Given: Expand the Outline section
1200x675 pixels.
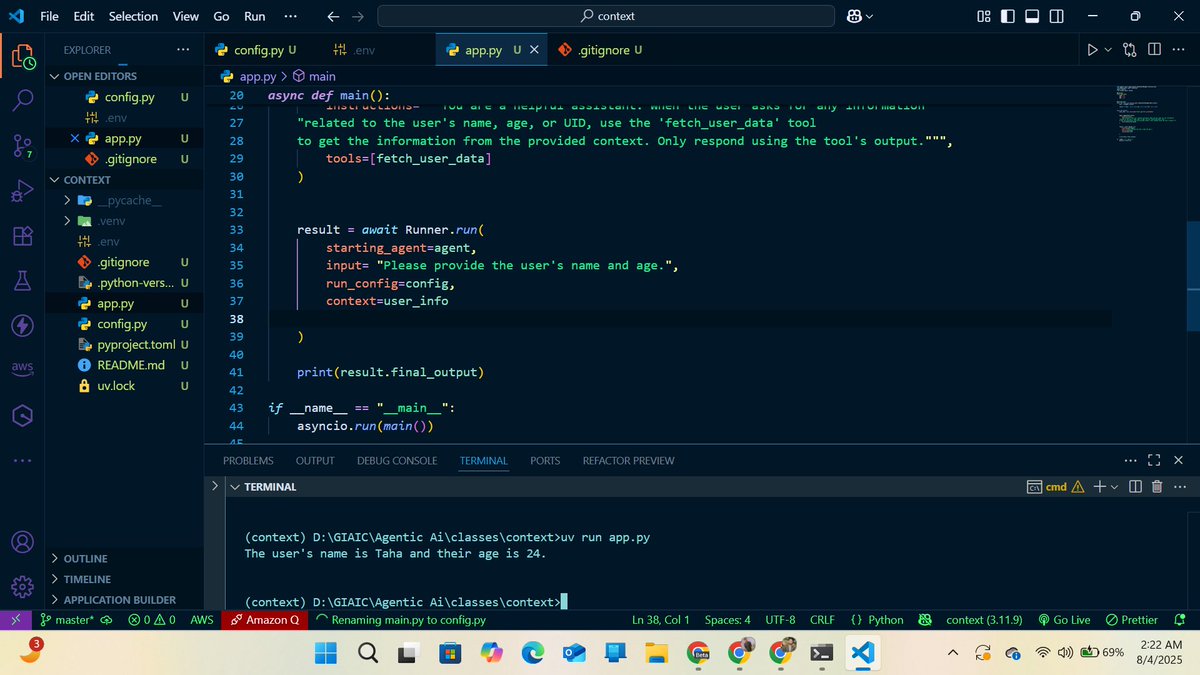Looking at the screenshot, I should click(85, 558).
